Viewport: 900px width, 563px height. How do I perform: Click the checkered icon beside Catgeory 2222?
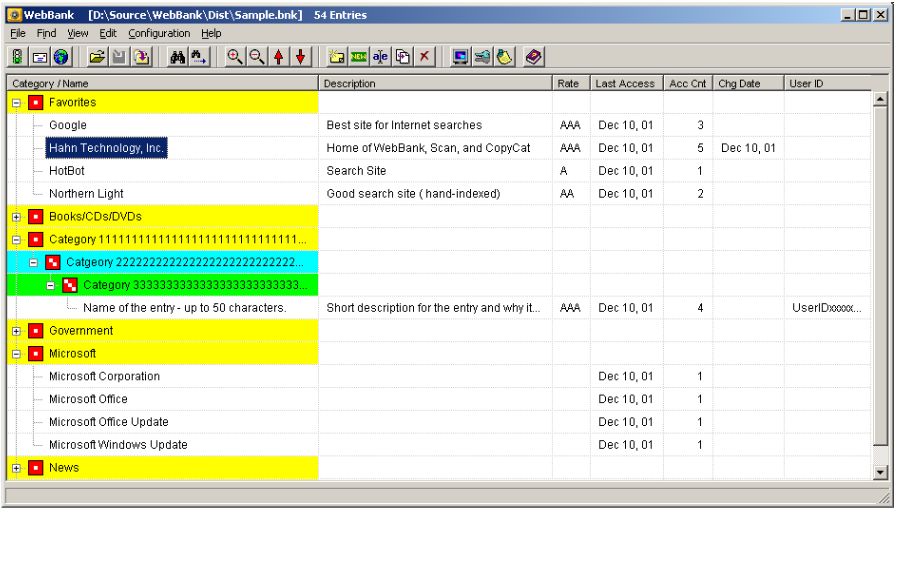tap(53, 263)
